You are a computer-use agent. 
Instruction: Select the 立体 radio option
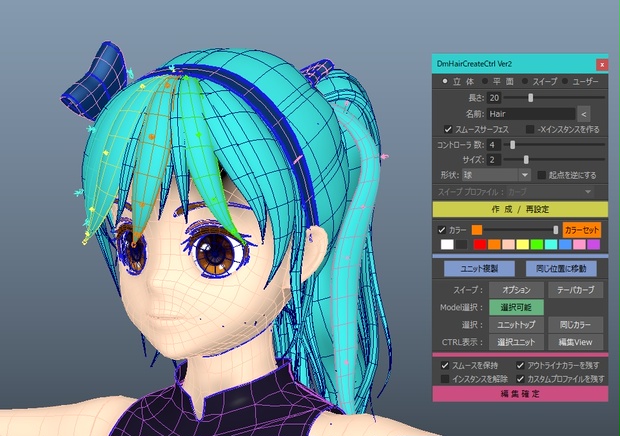click(445, 81)
